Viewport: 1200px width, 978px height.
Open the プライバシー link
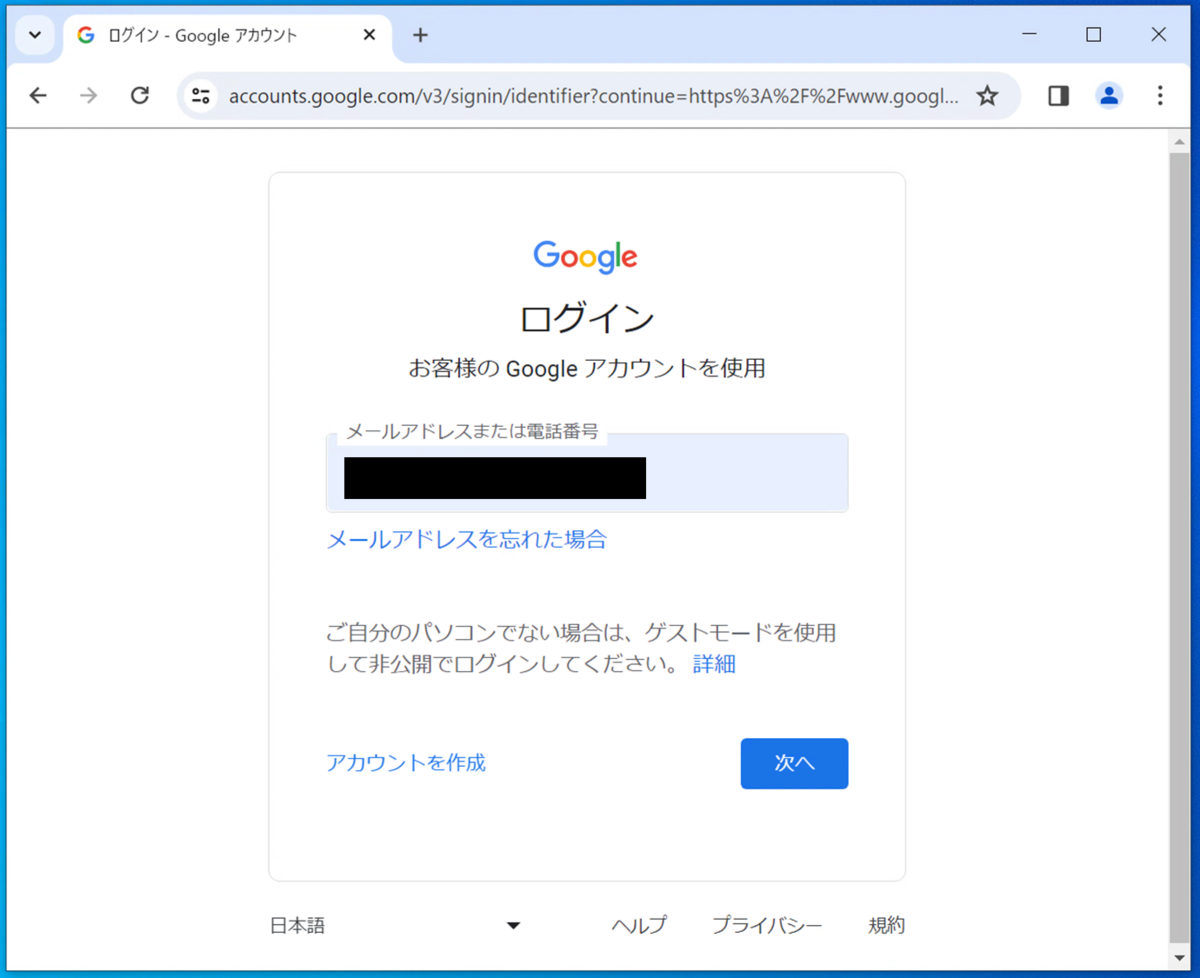tap(767, 926)
